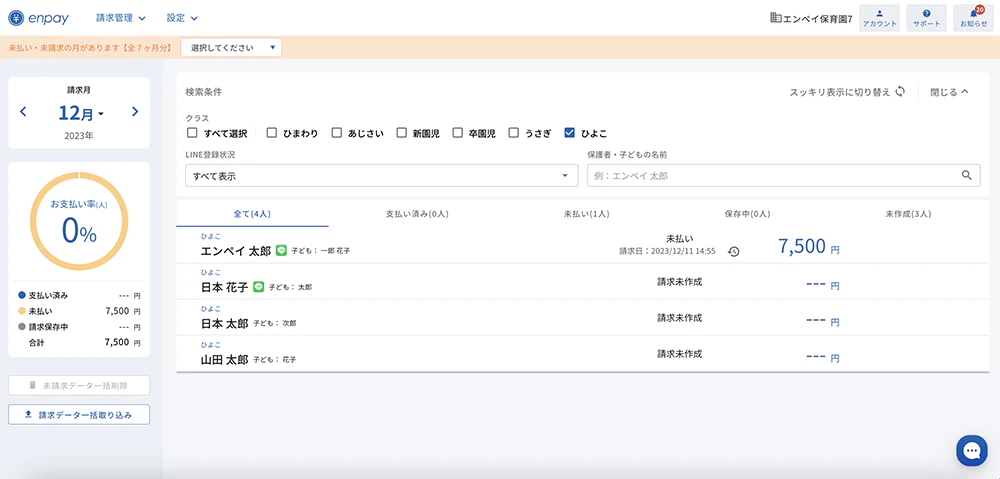Viewport: 1000px width, 479px height.
Task: Click the お支払い率 donut chart
Action: 79,221
